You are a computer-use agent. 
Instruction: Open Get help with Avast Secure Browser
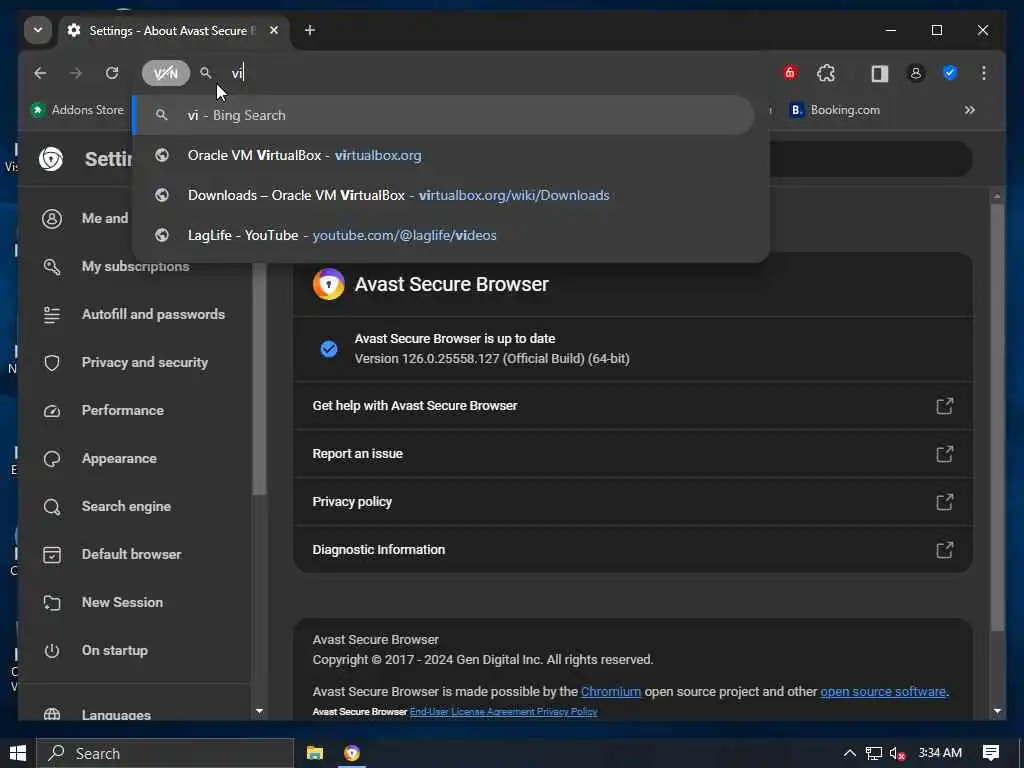pos(633,406)
